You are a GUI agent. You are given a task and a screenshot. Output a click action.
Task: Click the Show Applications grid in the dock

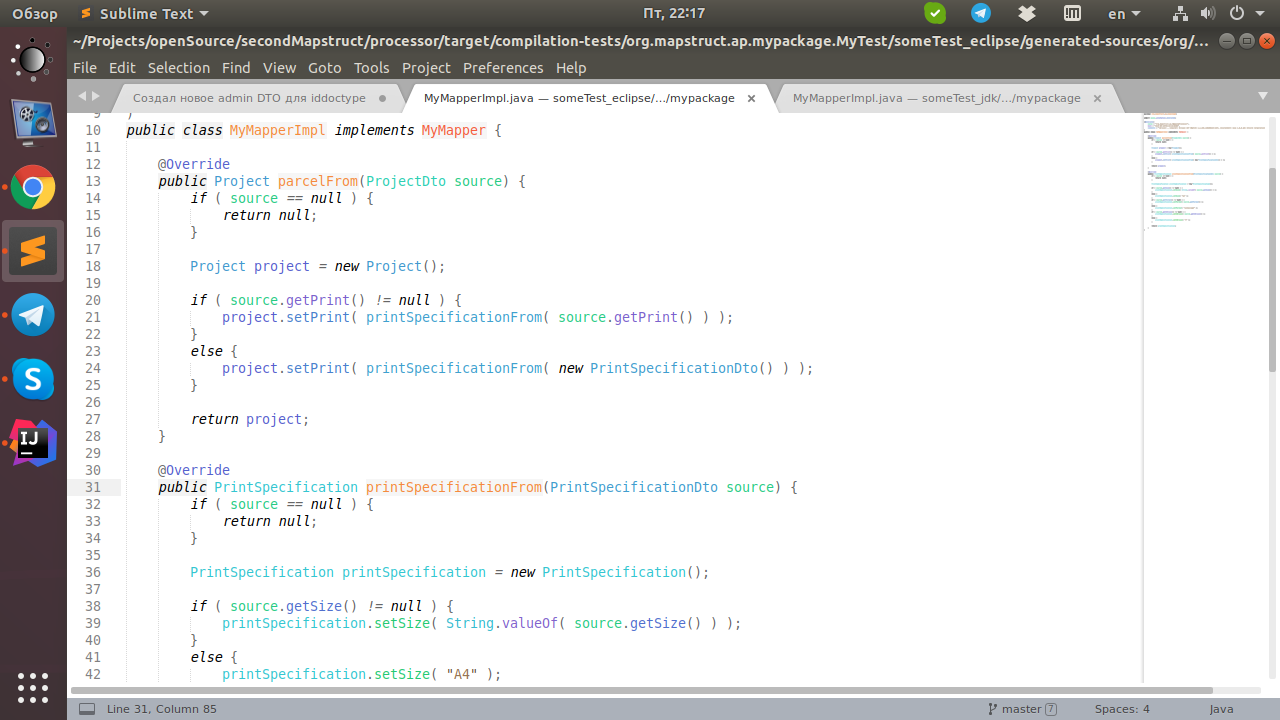[33, 688]
